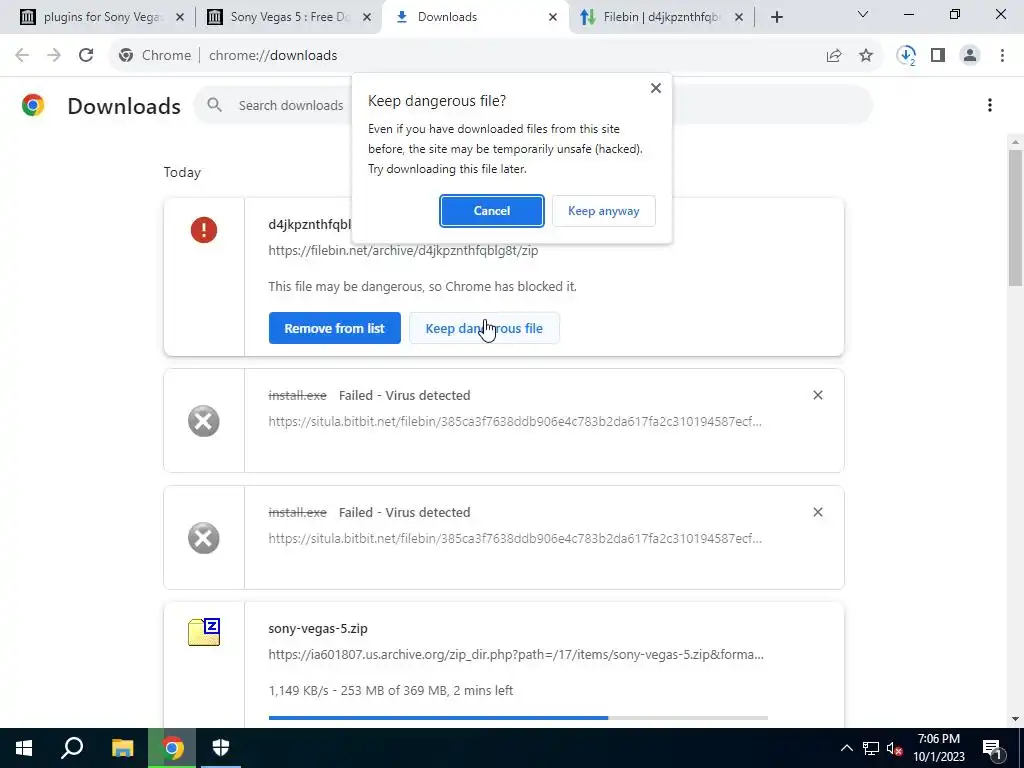Image resolution: width=1024 pixels, height=768 pixels.
Task: Click Keep dangerous file button
Action: click(484, 328)
